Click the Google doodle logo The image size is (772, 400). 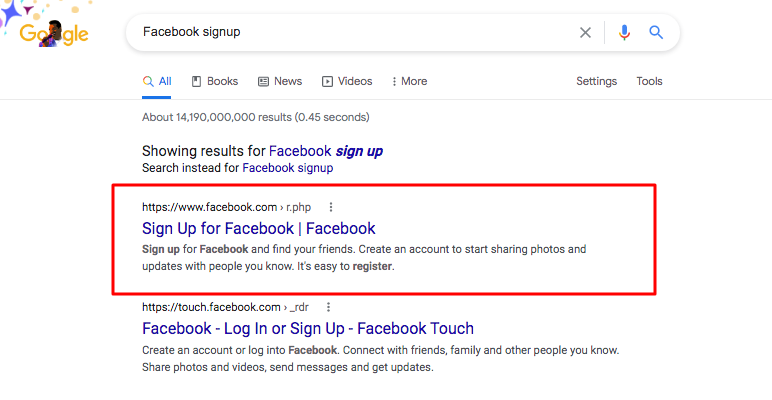coord(47,27)
